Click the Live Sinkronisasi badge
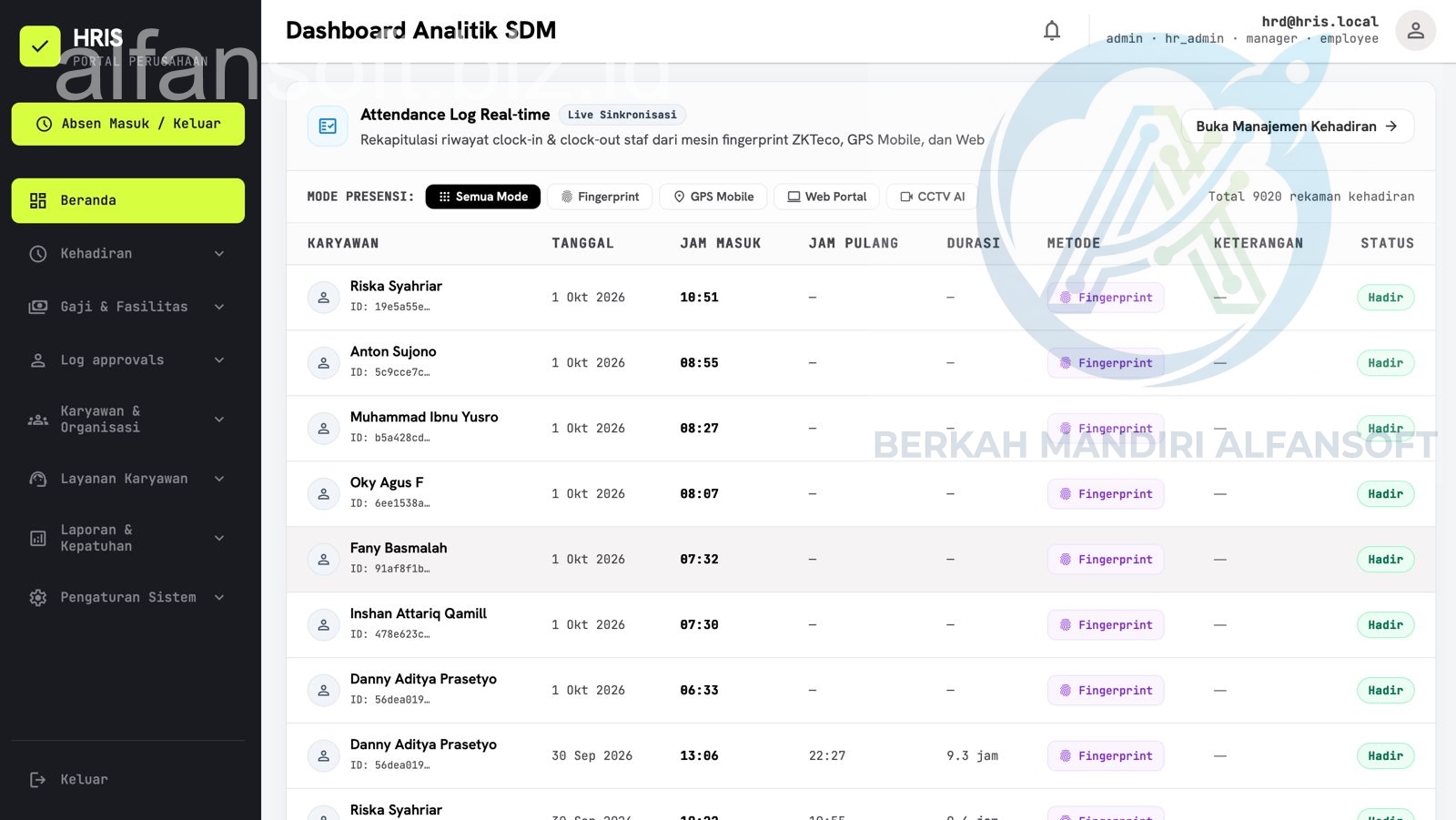 pos(622,116)
